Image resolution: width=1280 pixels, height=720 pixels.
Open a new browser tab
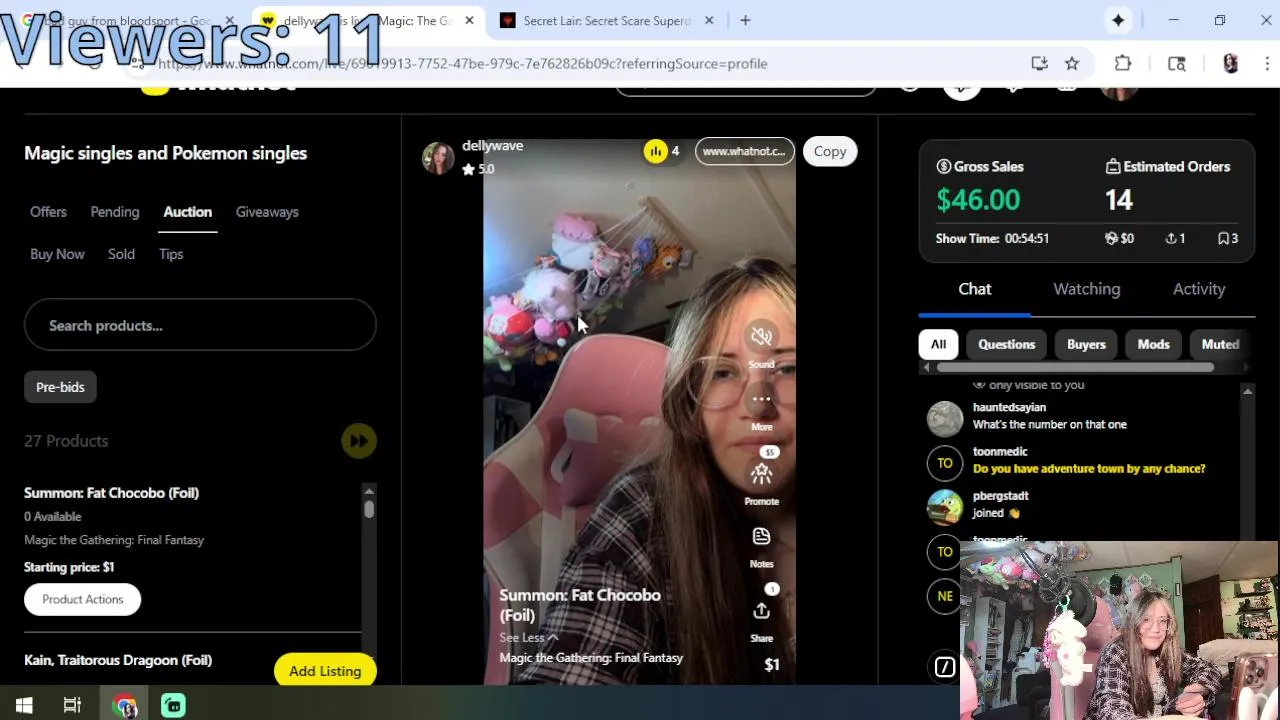pos(745,20)
